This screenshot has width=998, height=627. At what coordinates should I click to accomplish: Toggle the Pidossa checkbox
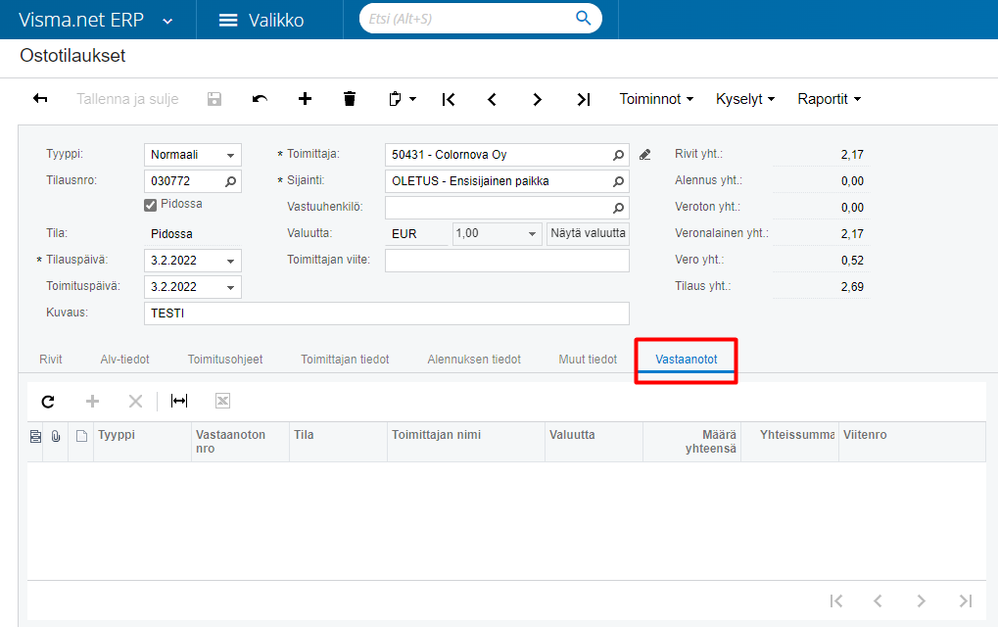150,205
